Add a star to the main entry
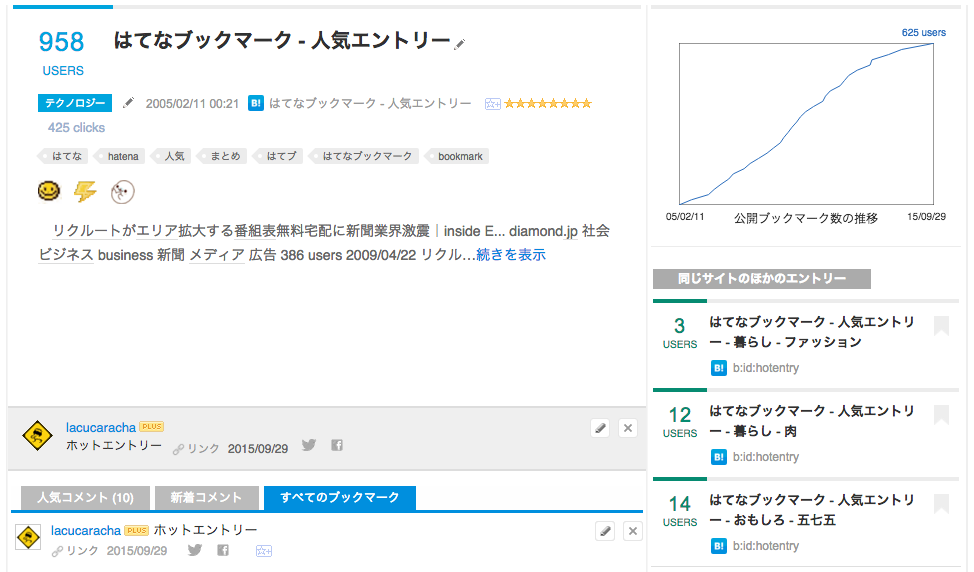The height and width of the screenshot is (572, 974). coord(493,104)
